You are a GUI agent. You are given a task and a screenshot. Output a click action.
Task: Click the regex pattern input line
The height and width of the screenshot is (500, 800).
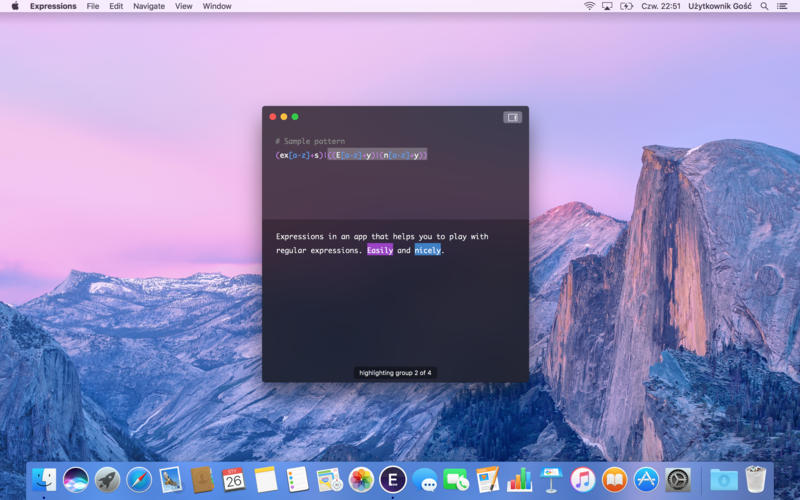351,155
